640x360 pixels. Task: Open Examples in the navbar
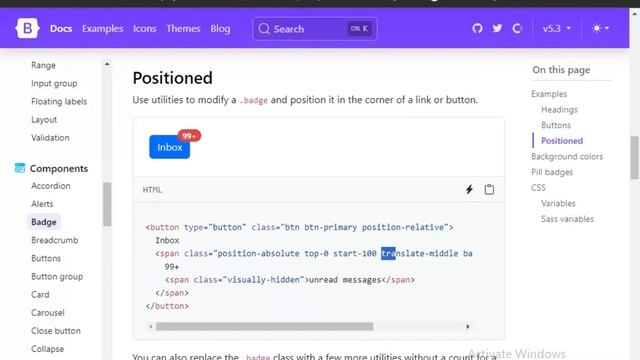pyautogui.click(x=102, y=29)
